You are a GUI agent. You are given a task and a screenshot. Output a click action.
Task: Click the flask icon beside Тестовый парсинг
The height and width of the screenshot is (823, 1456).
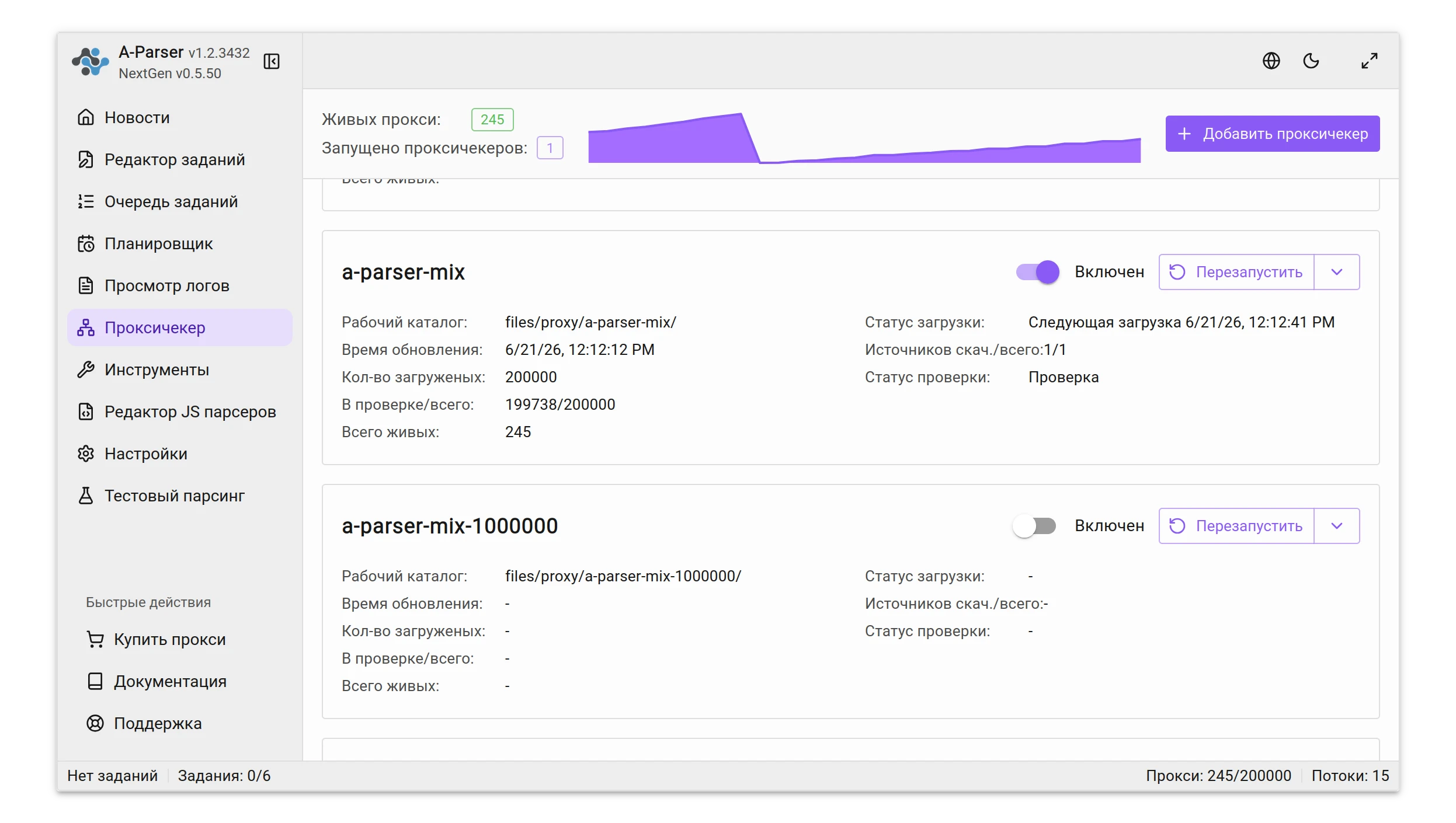tap(86, 496)
